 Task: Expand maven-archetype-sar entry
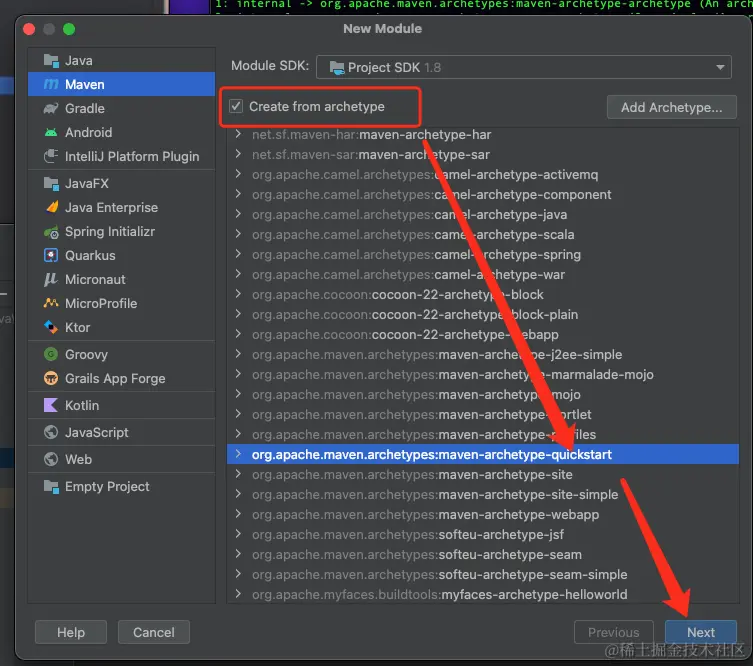(238, 154)
